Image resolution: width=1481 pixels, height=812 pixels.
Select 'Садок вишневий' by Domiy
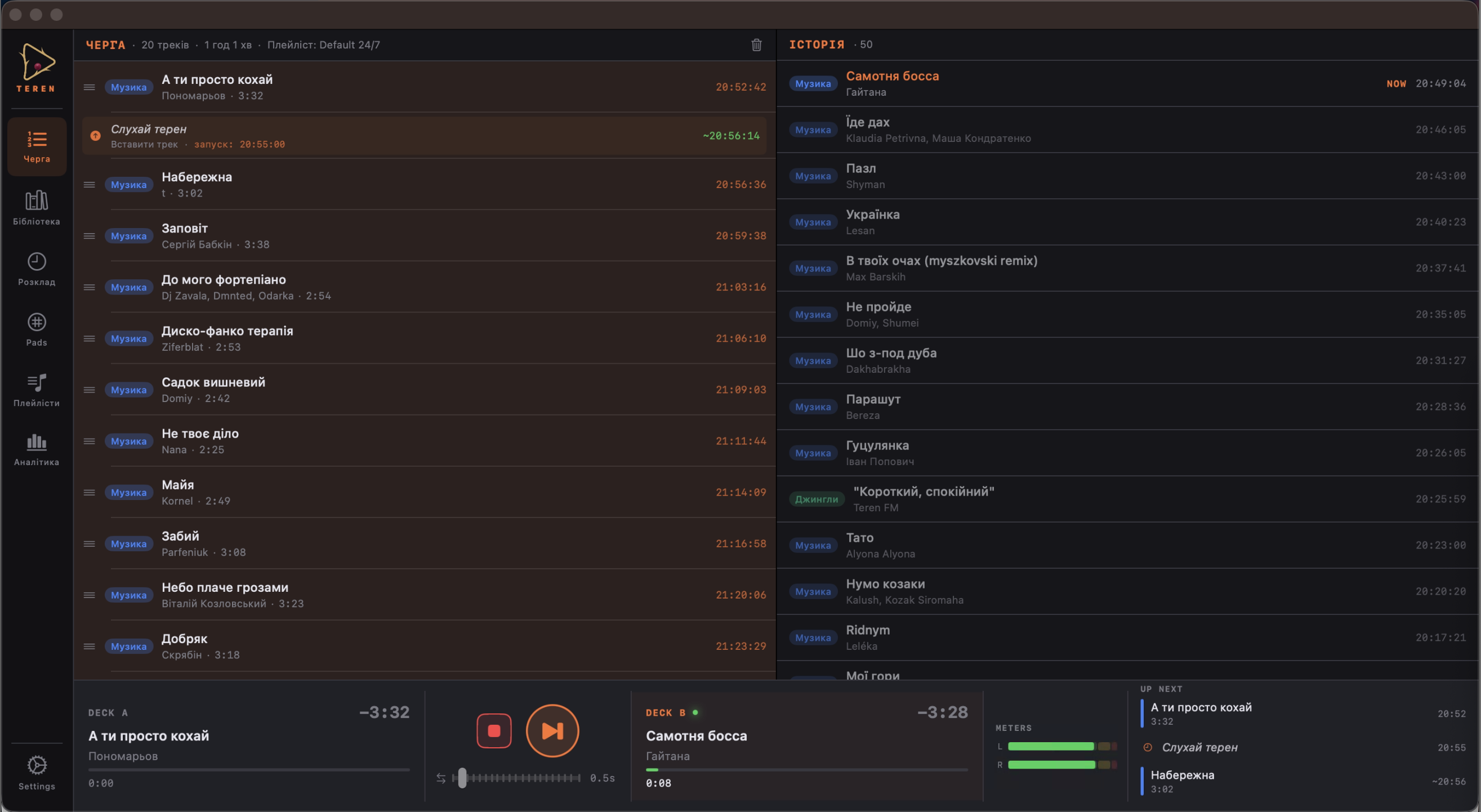coord(425,390)
